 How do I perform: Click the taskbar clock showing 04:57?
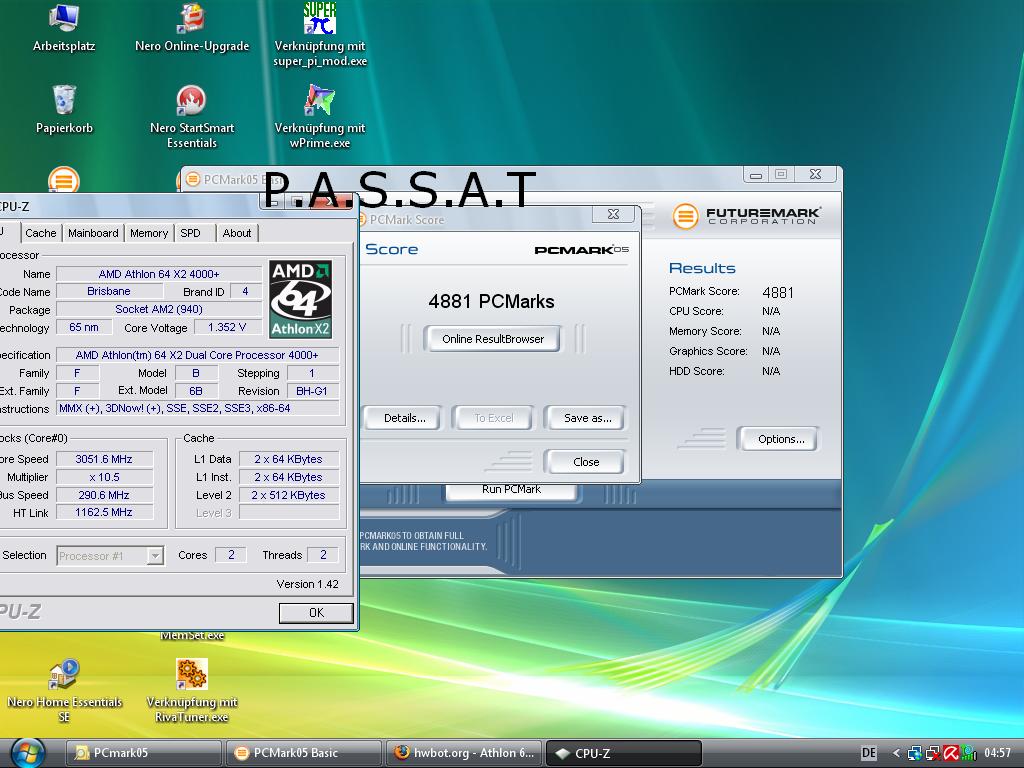point(997,753)
